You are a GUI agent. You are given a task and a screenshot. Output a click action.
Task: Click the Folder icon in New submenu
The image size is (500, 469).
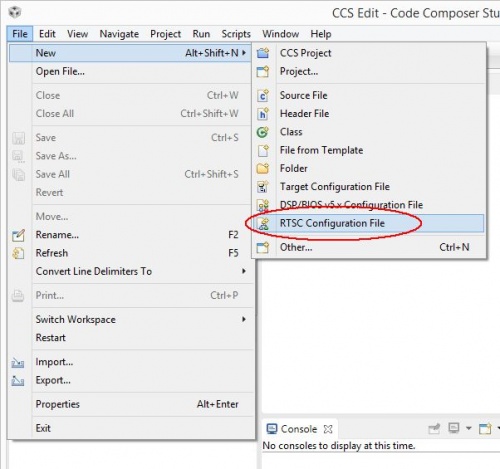coord(263,168)
